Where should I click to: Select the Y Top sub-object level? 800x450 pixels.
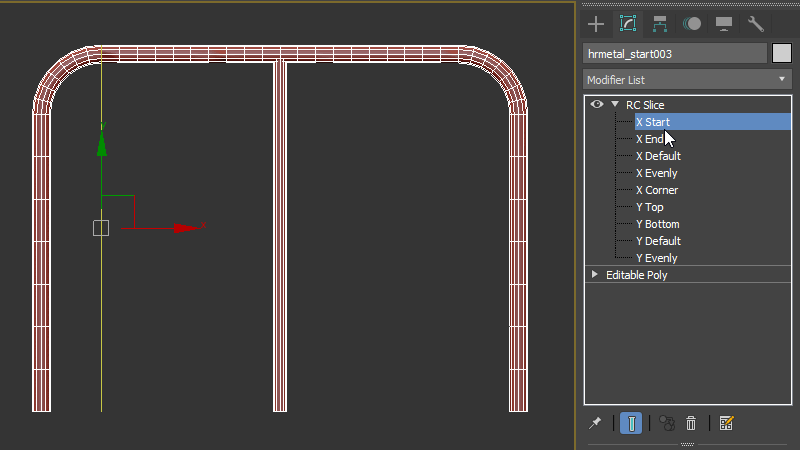coord(649,207)
